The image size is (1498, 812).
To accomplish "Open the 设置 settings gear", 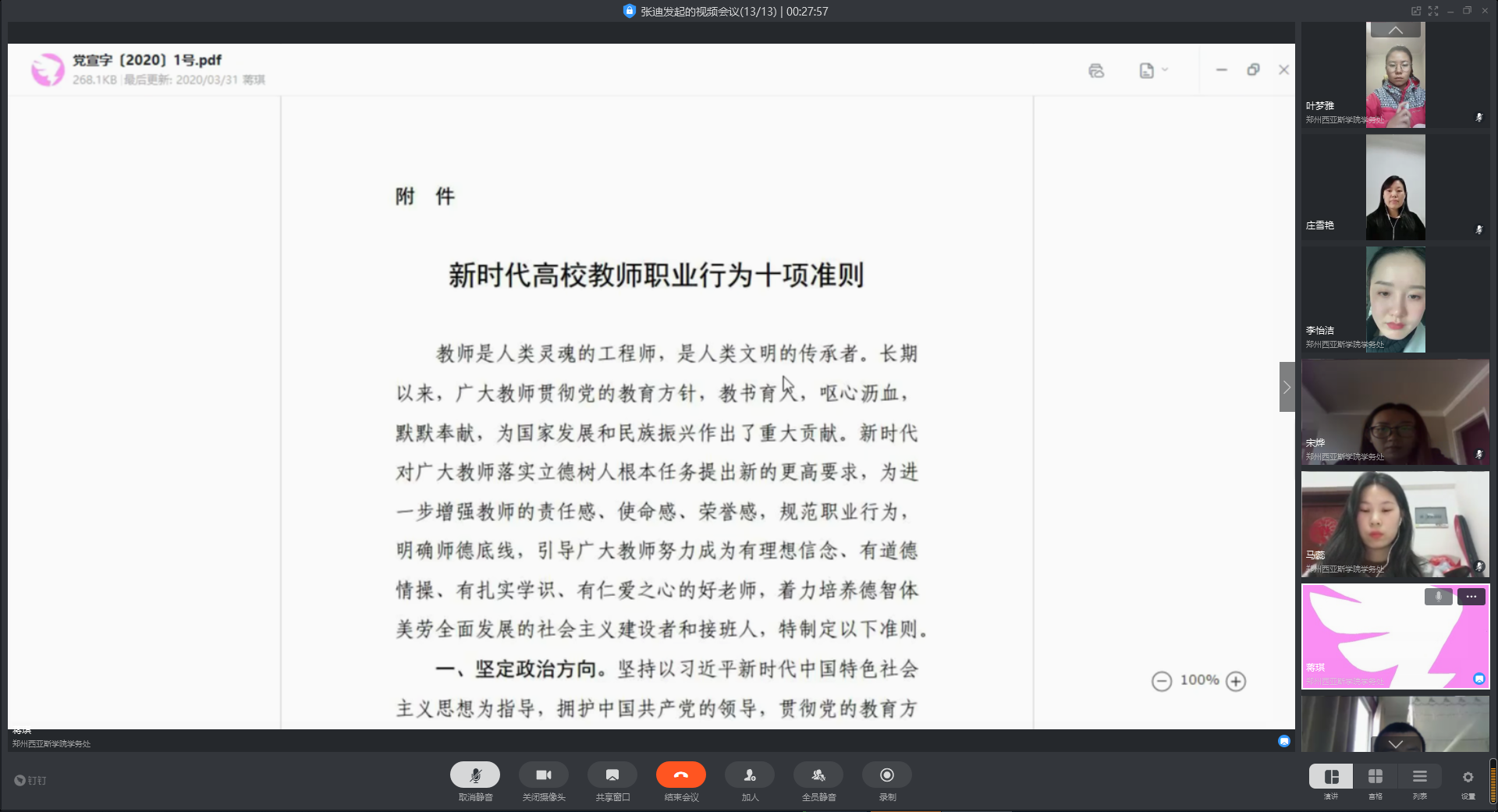I will [x=1468, y=777].
